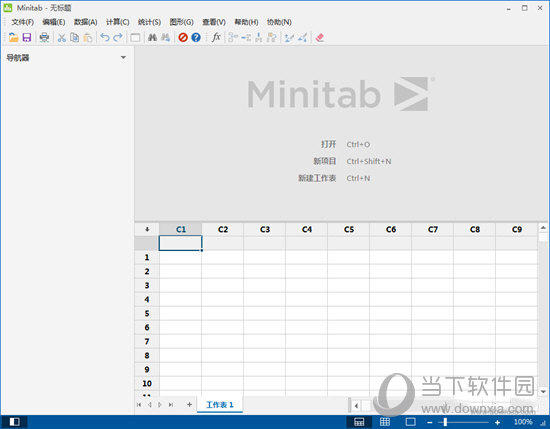
Task: Select column header C5
Action: [x=349, y=229]
